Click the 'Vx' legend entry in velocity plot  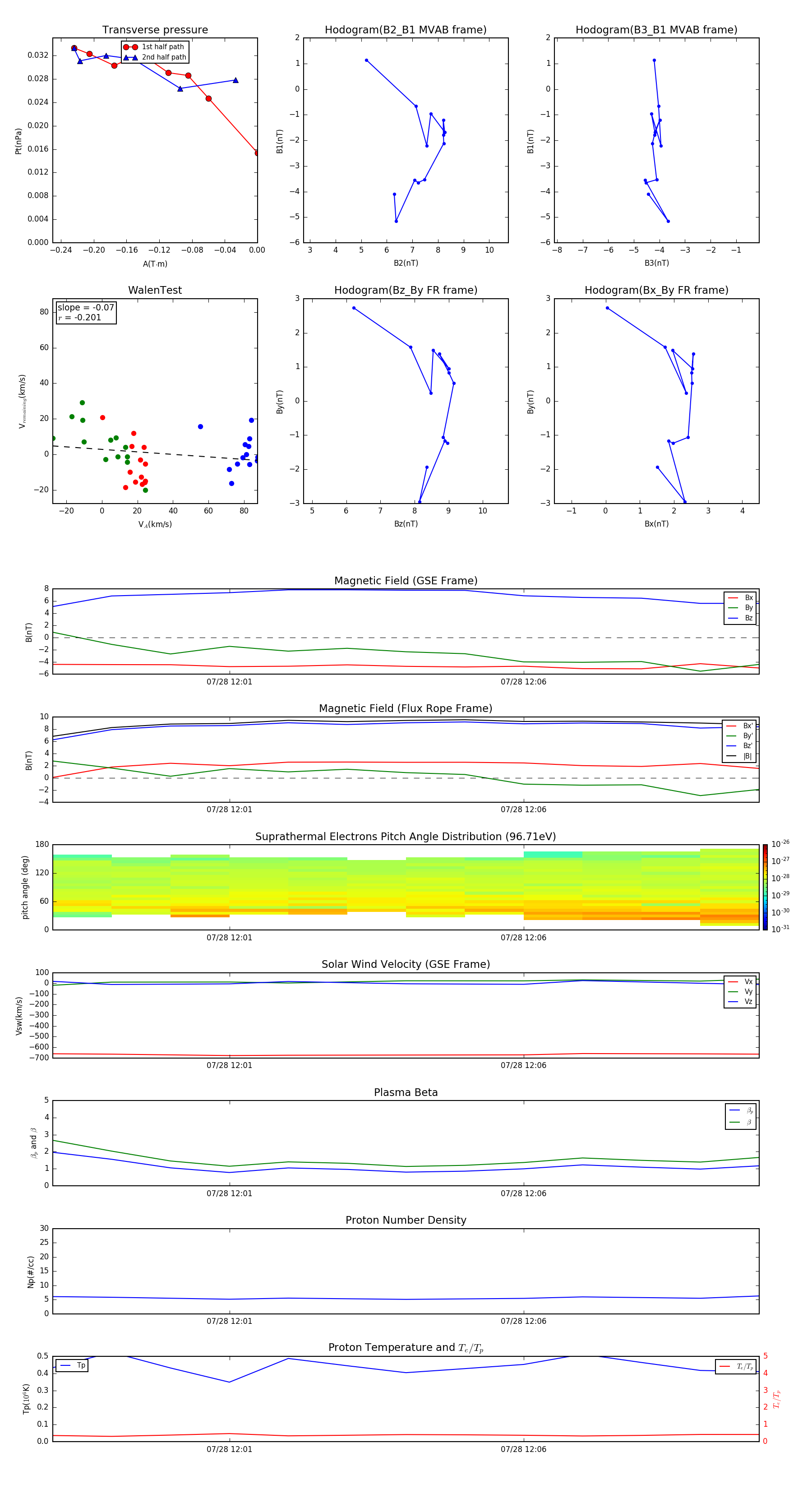click(x=740, y=981)
